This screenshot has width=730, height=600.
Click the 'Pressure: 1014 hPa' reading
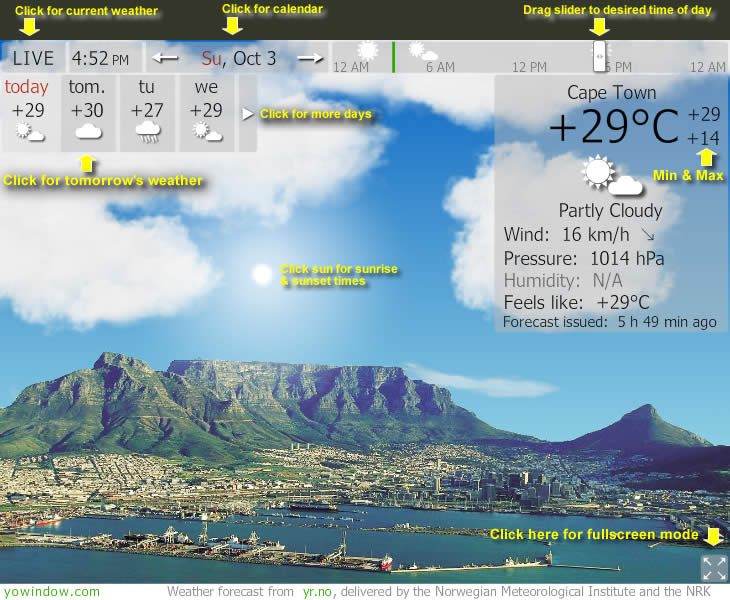click(x=584, y=258)
